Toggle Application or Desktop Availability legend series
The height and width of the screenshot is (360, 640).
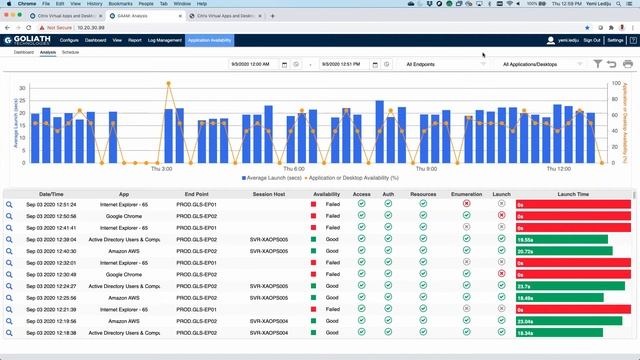tap(352, 178)
